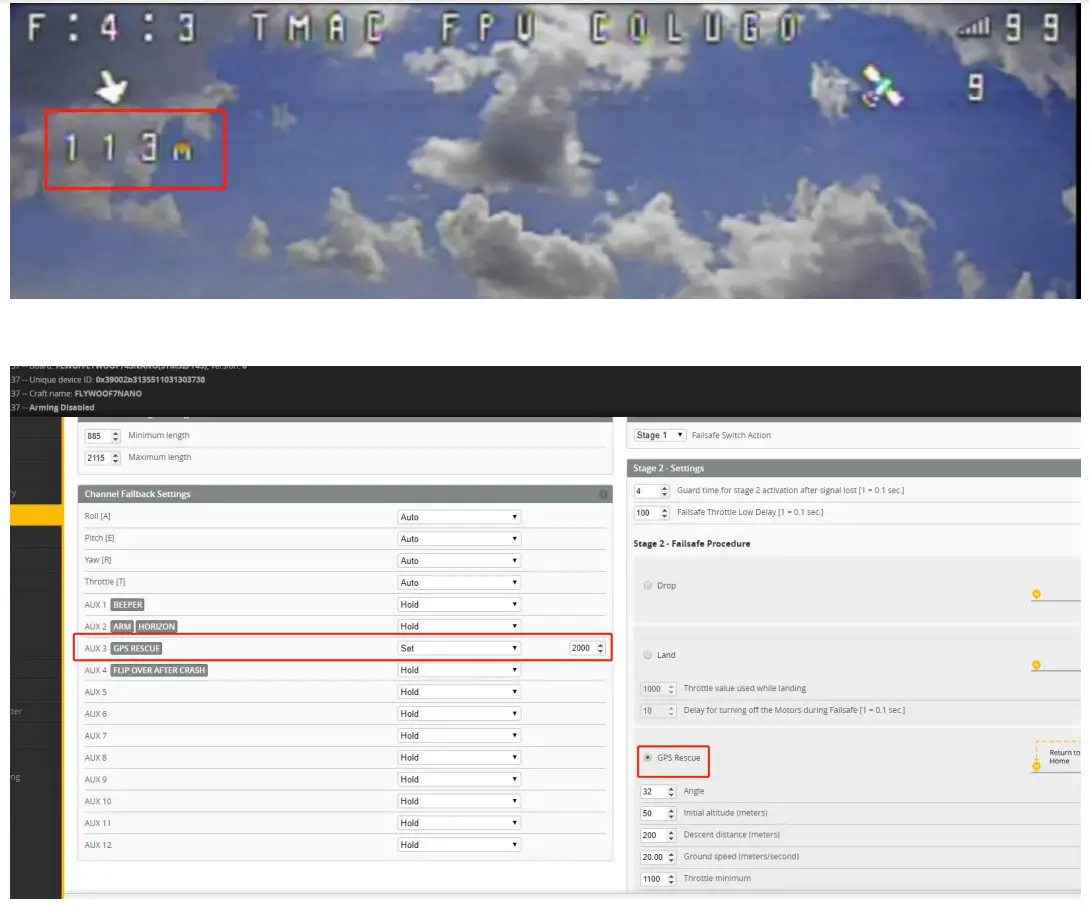This screenshot has height=906, width=1089.
Task: Click the Stage 2 - Settings section header
Action: [x=854, y=468]
